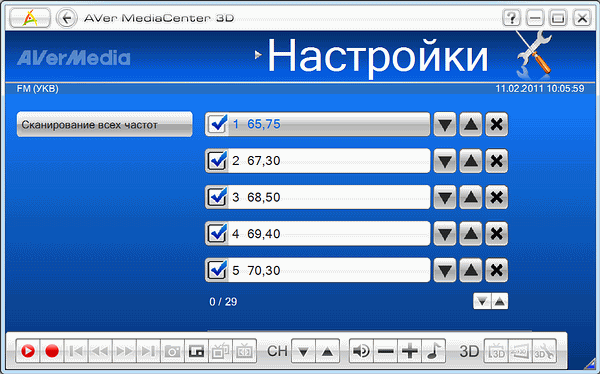This screenshot has width=600, height=374.
Task: Uncheck the checkbox for station 3 68,50
Action: pos(217,197)
